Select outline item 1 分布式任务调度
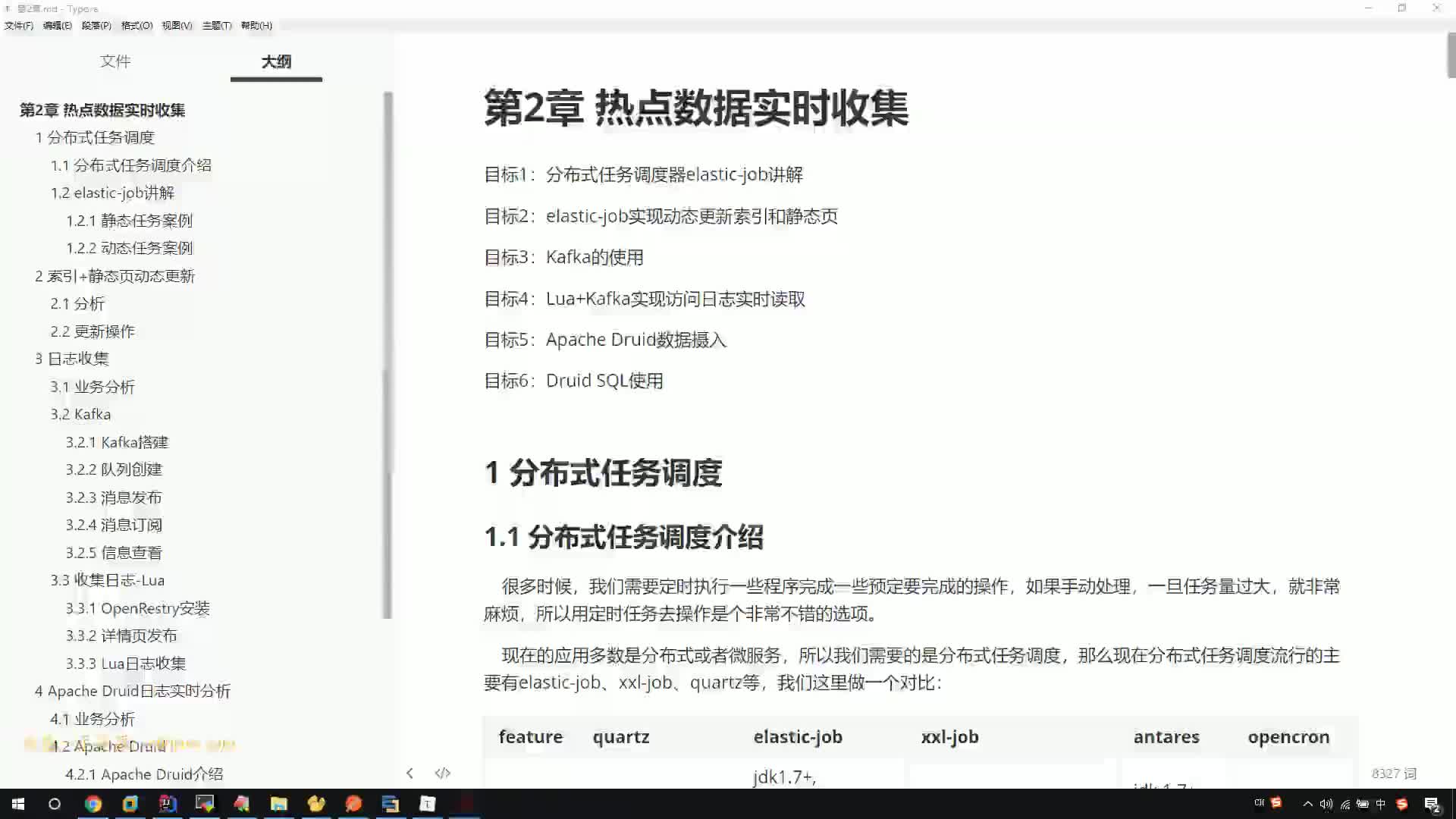Screen dimensions: 1456x819 click(x=95, y=137)
